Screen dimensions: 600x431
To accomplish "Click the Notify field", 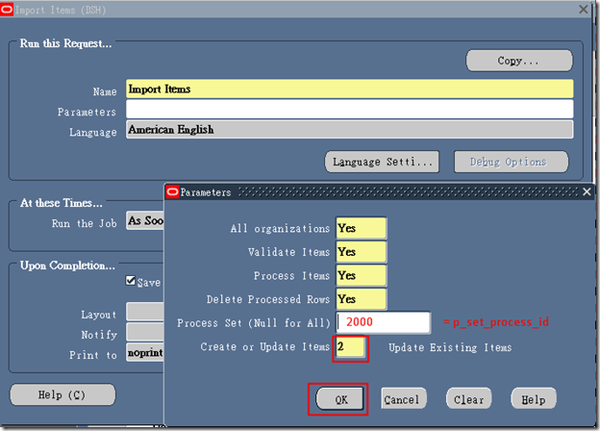I will click(145, 331).
